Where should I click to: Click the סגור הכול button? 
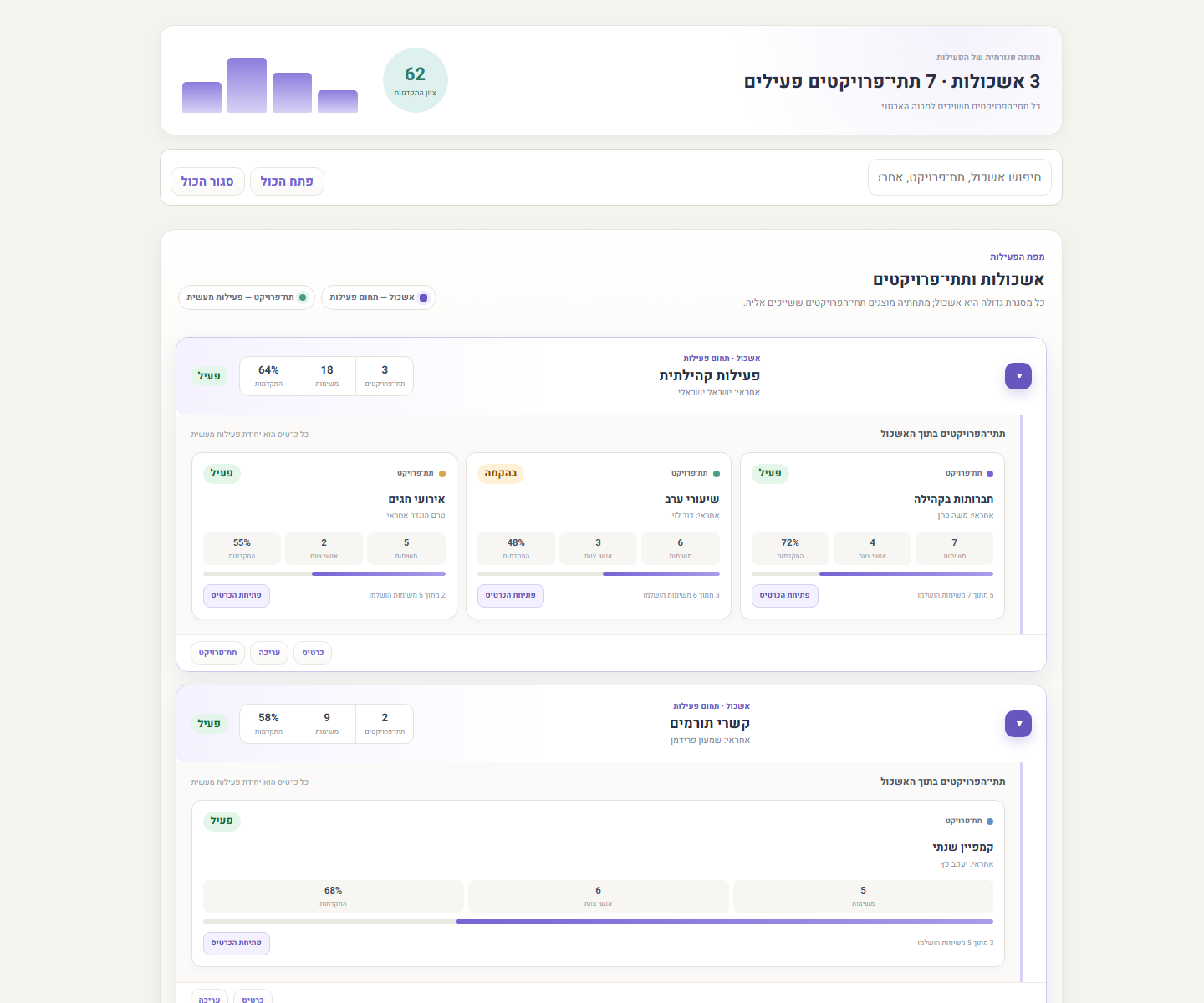point(207,181)
